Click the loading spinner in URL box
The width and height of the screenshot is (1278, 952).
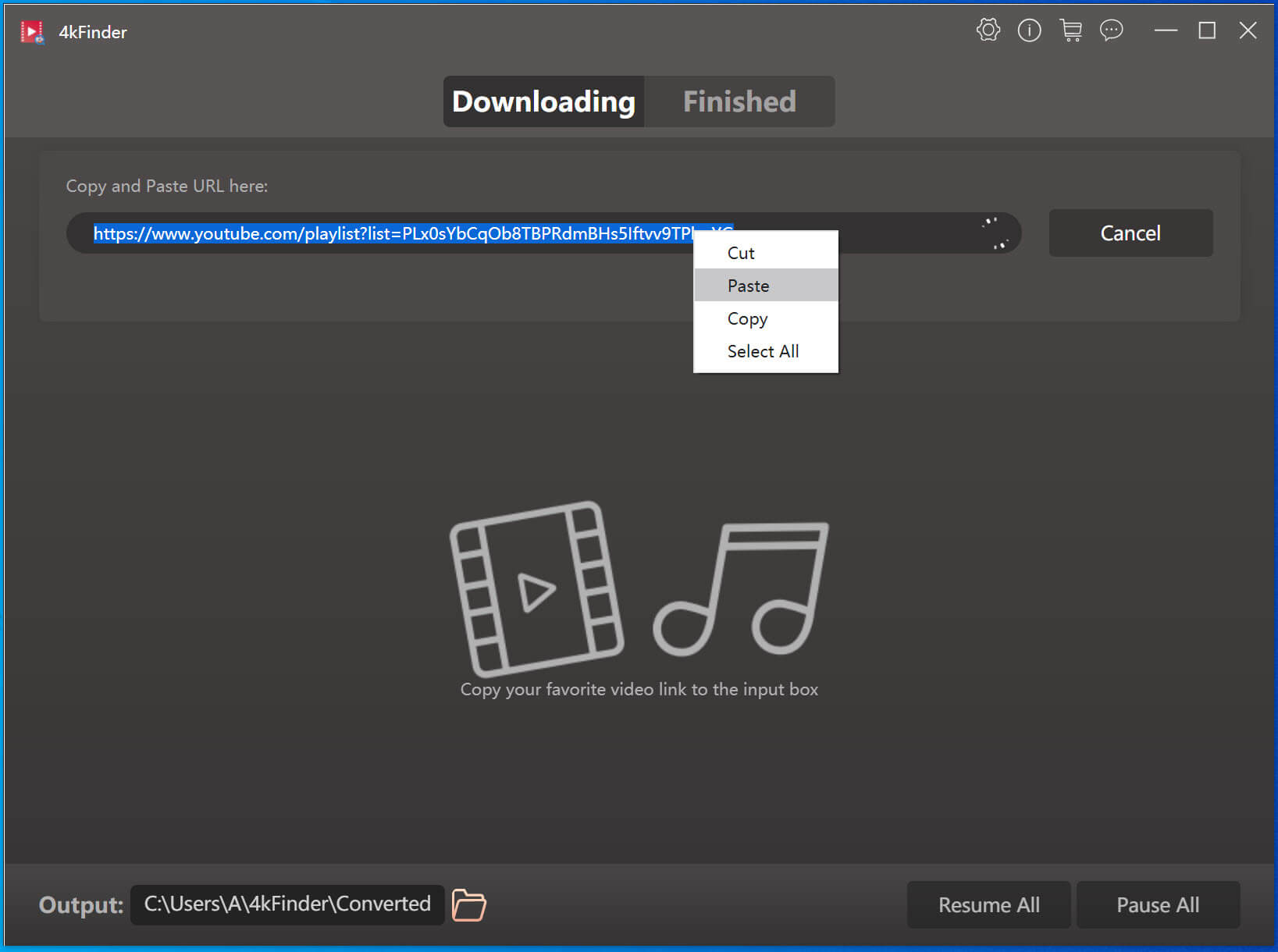[x=995, y=233]
